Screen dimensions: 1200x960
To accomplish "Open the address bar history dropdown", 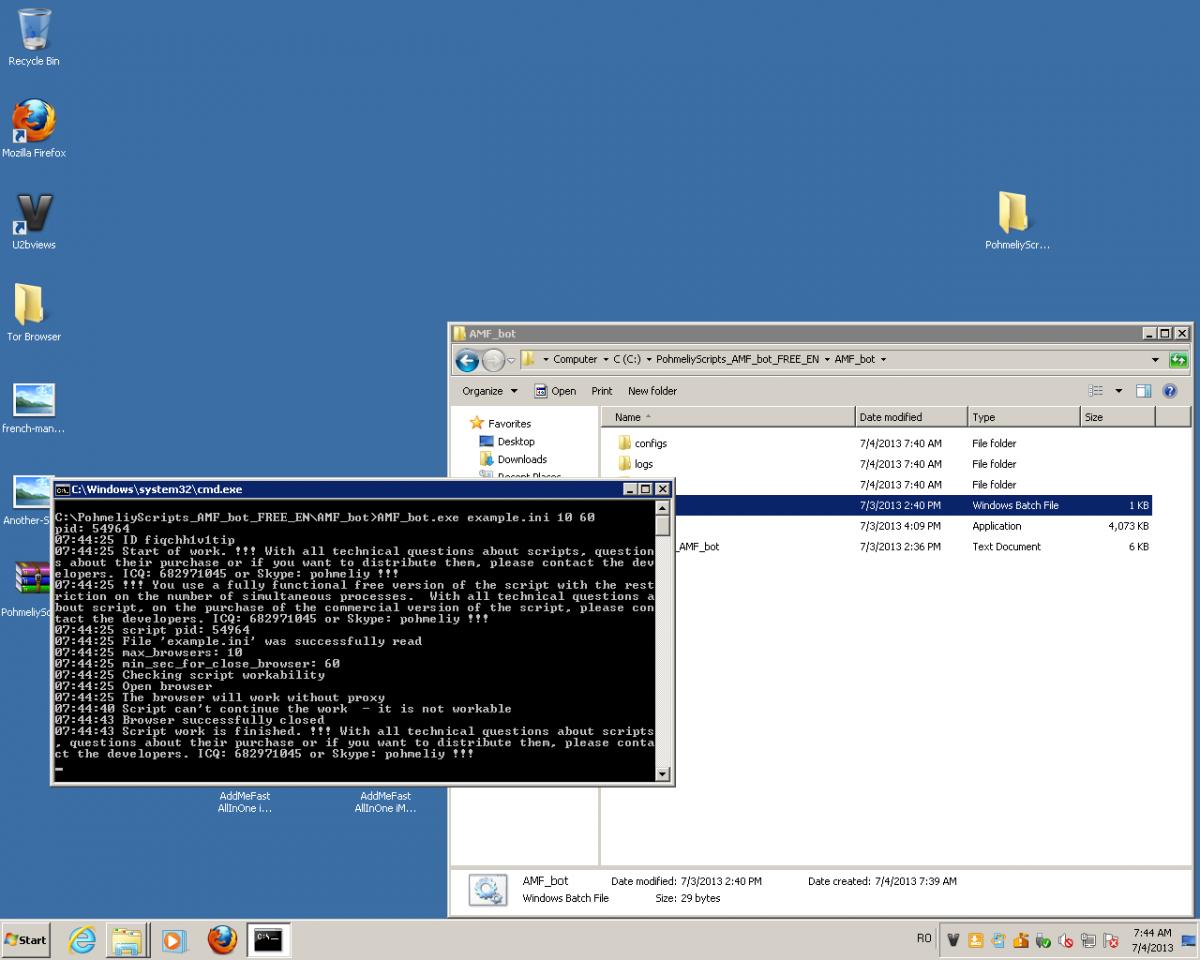I will coord(1156,360).
